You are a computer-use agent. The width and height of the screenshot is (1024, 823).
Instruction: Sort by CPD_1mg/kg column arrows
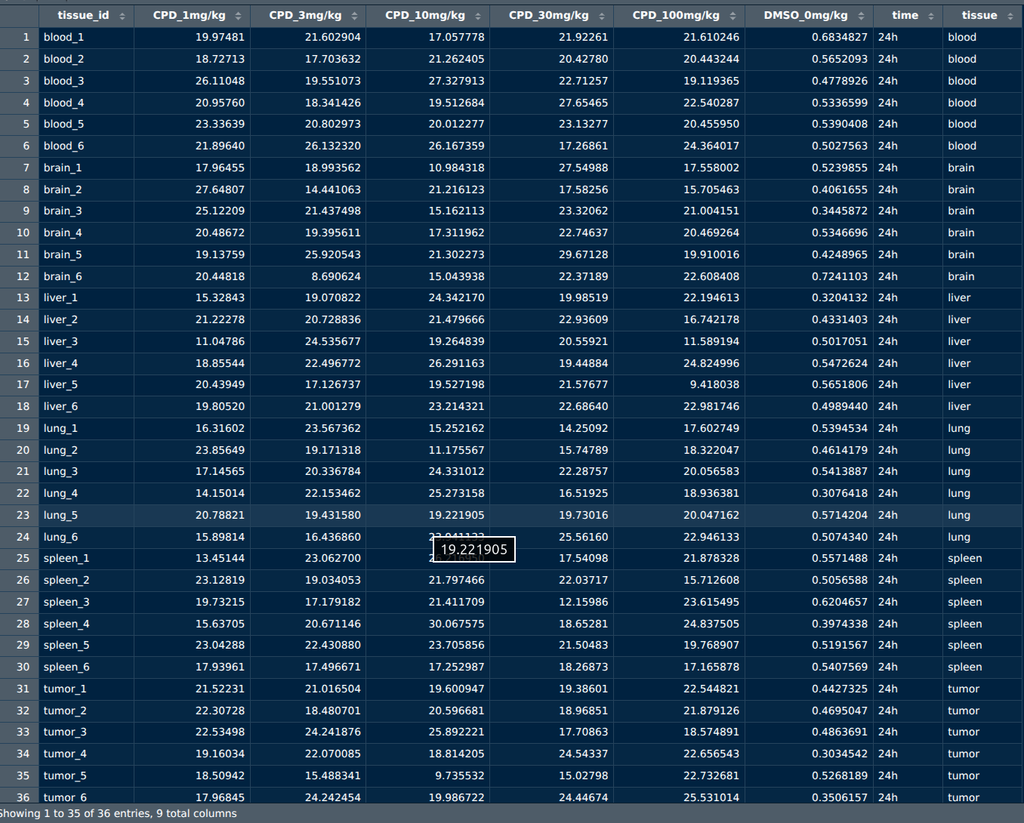click(238, 16)
